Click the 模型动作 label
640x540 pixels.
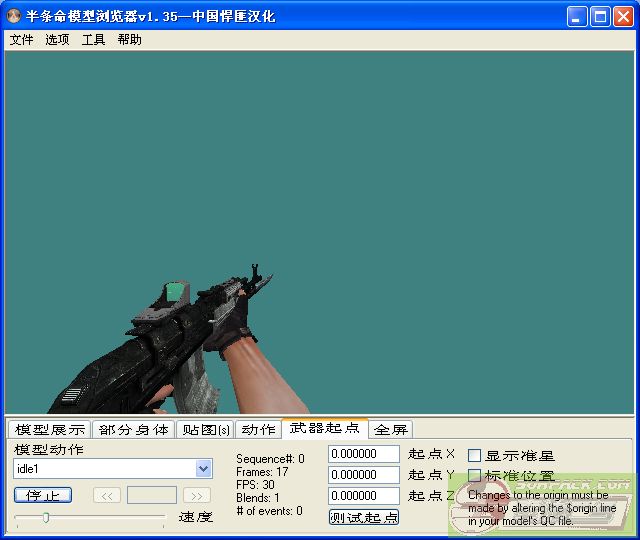tap(49, 449)
